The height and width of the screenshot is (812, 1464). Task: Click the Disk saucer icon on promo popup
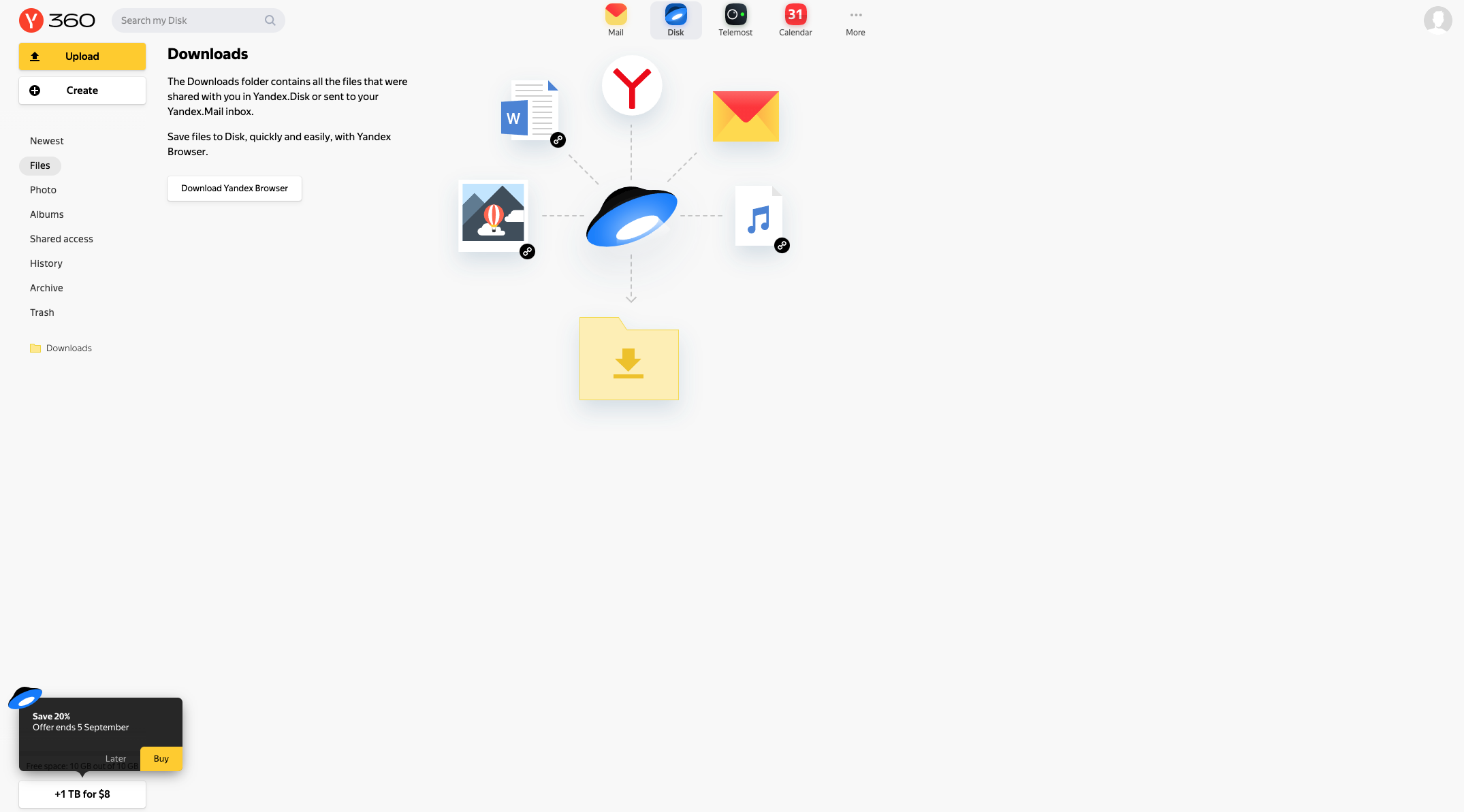25,698
